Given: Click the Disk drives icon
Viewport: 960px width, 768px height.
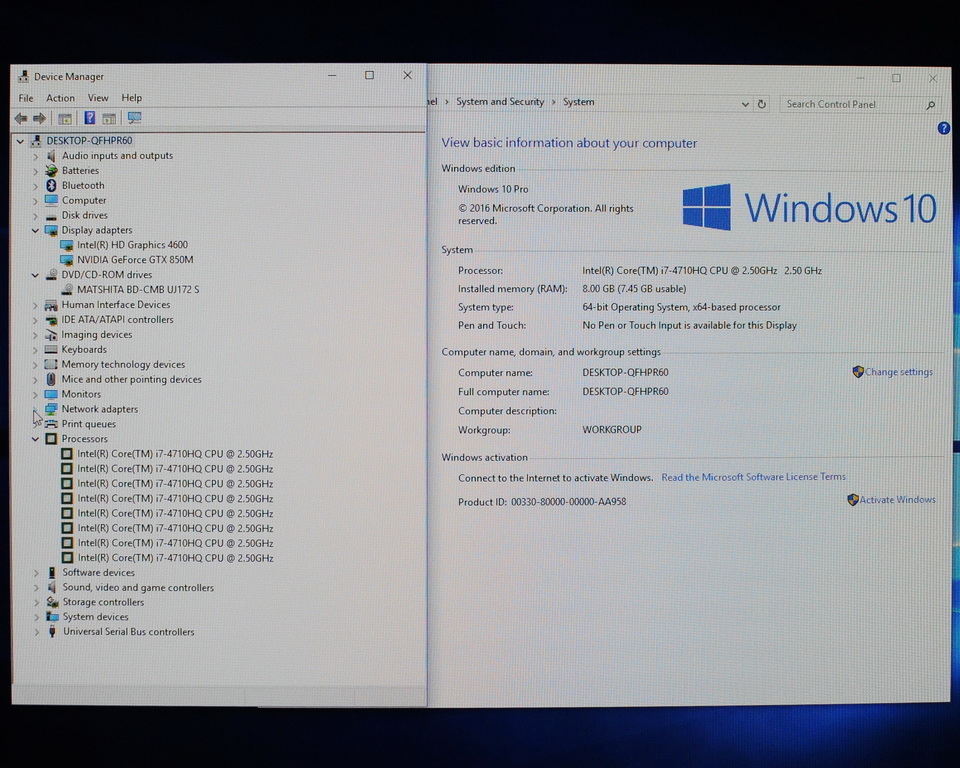Looking at the screenshot, I should [x=51, y=215].
